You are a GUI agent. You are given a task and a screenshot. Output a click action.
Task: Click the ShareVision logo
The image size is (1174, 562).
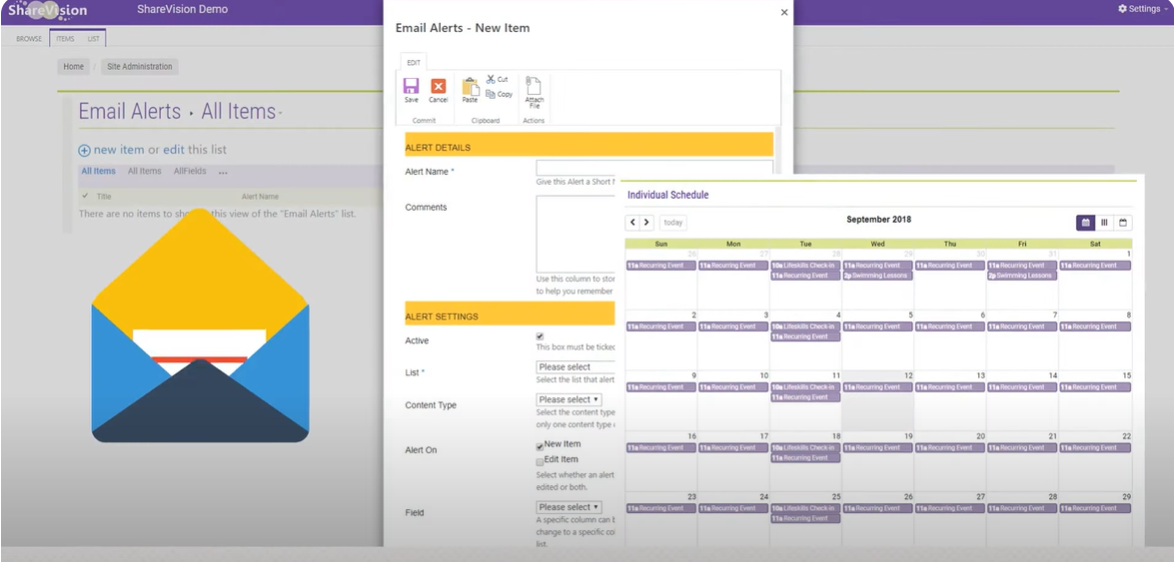pos(47,10)
